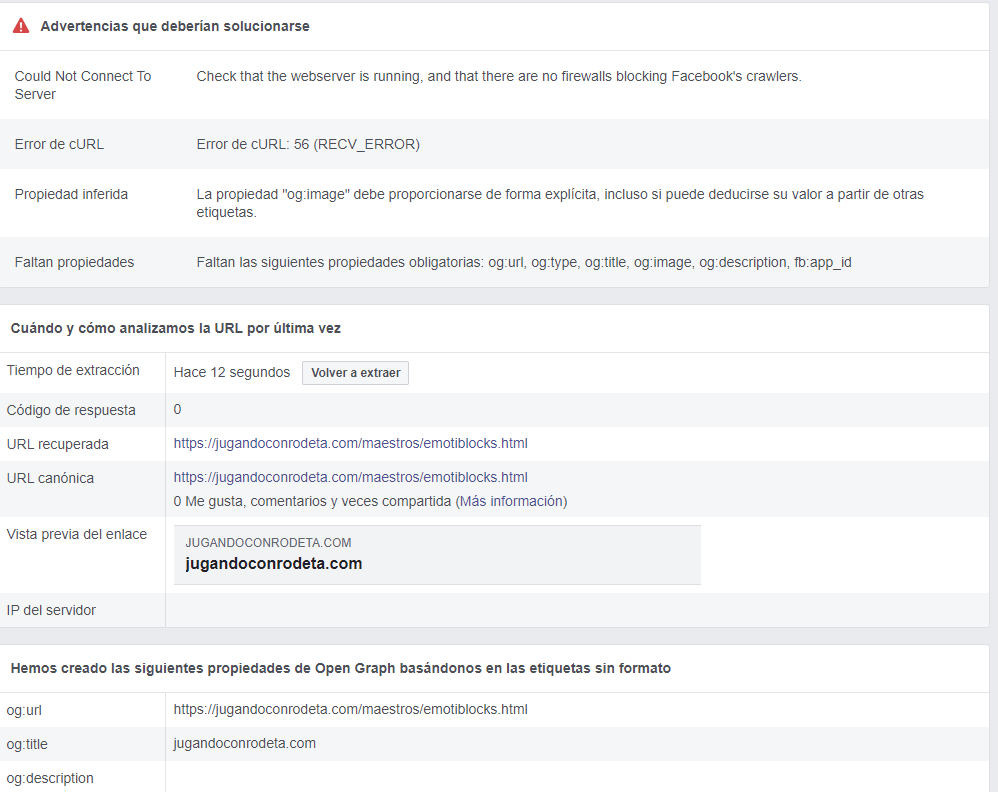Click the 'URL canónica' row label
The image size is (998, 792).
coord(50,478)
